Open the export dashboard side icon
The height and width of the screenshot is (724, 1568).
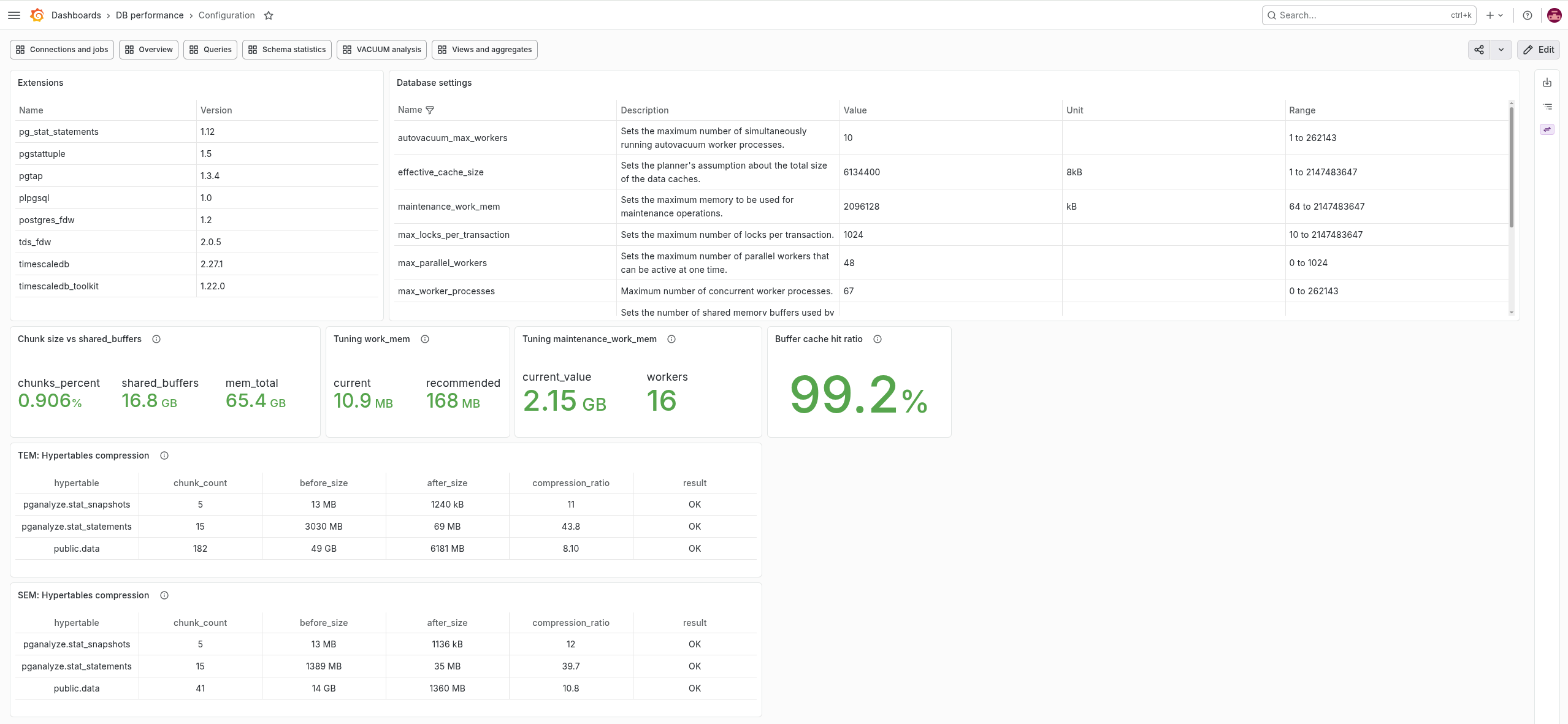[x=1547, y=83]
